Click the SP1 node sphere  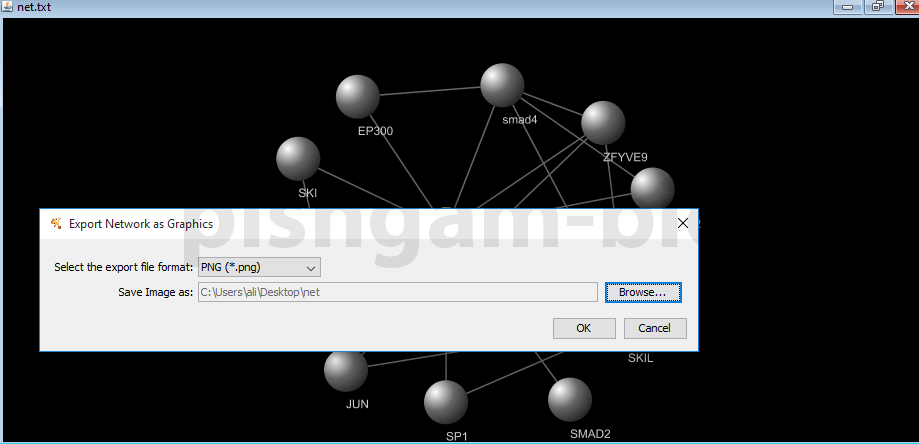[446, 401]
